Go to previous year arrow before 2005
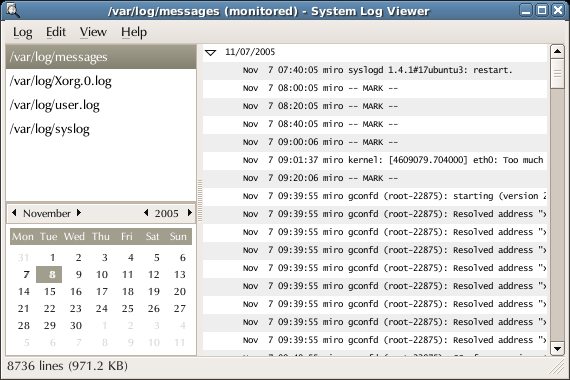 pyautogui.click(x=146, y=213)
